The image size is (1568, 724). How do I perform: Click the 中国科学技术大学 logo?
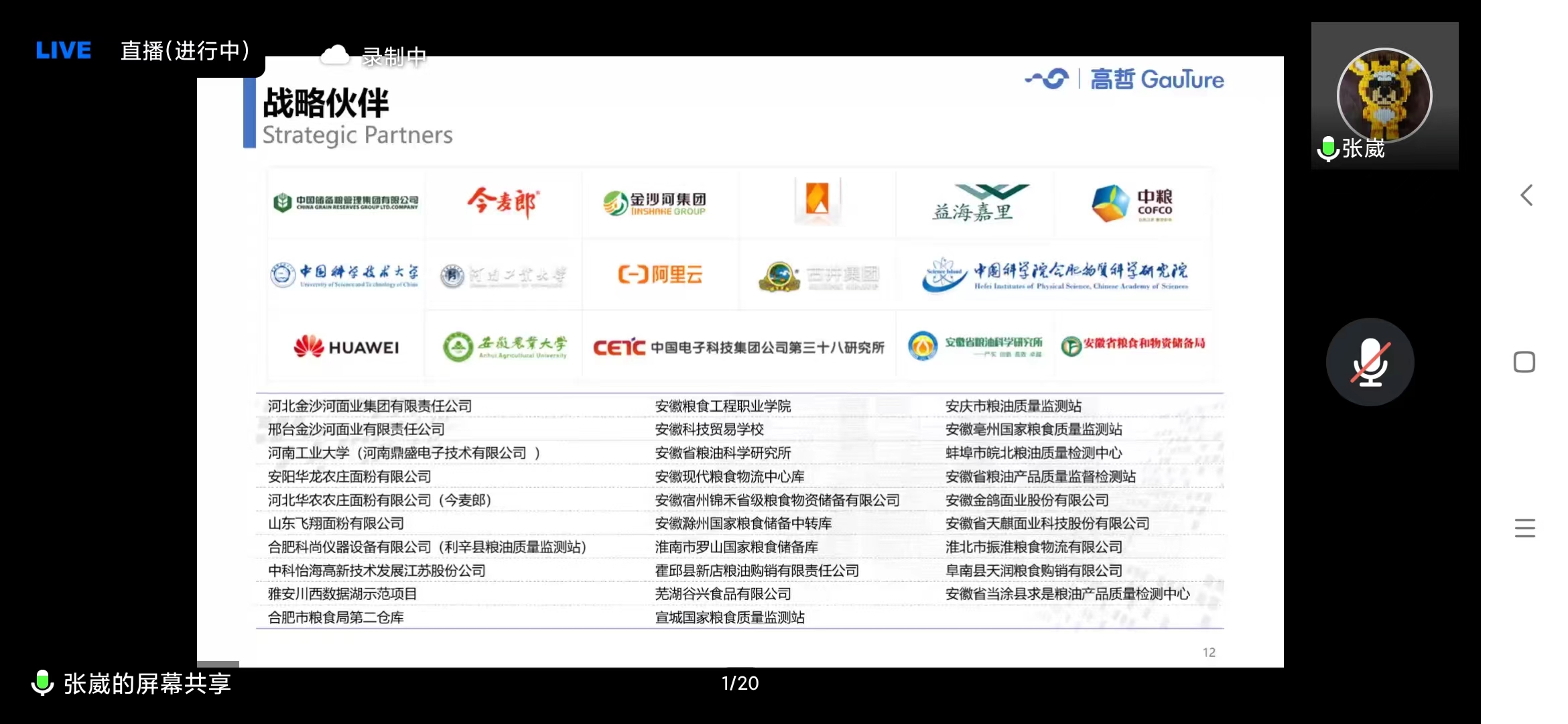point(344,275)
